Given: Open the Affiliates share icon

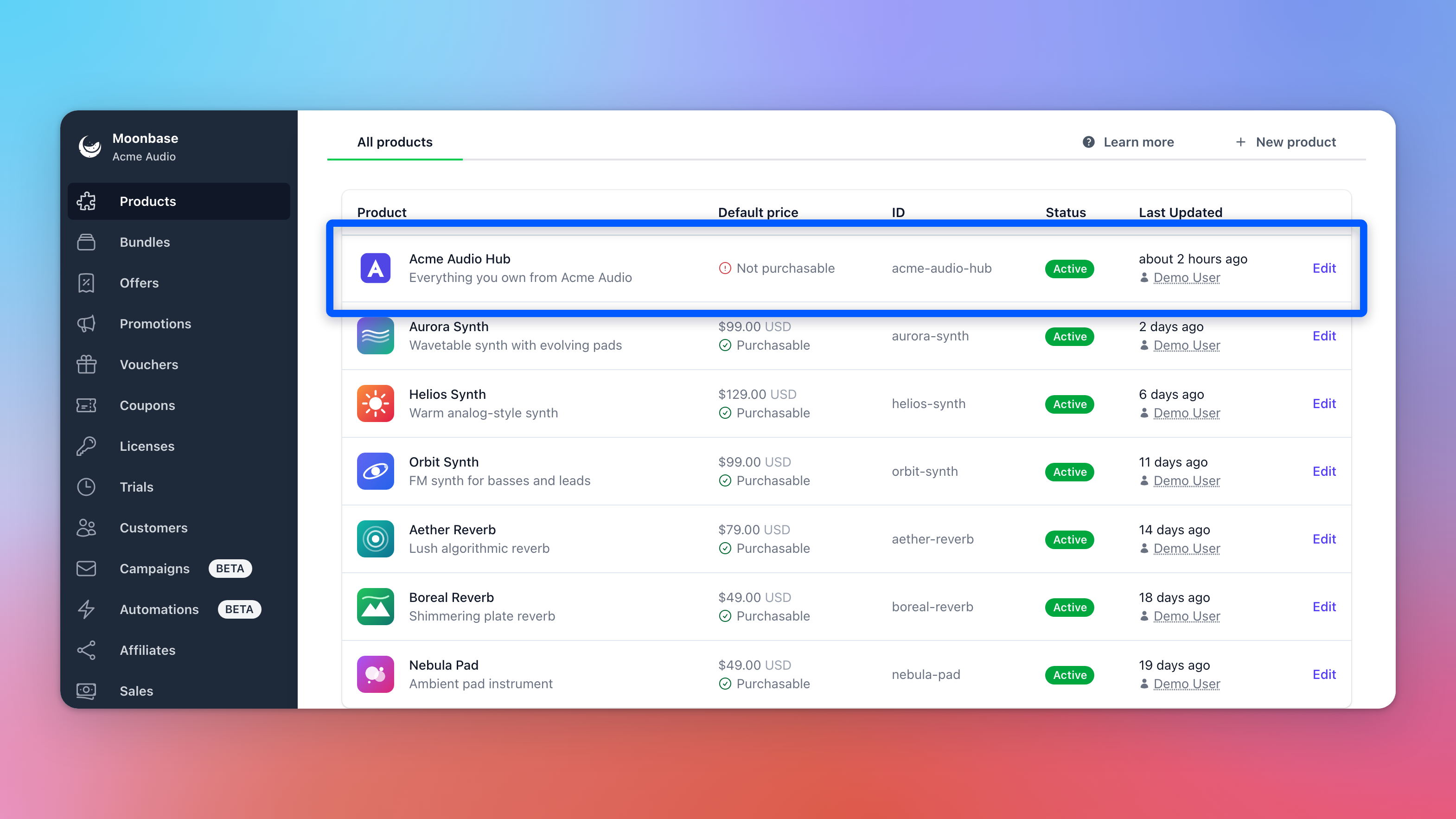Looking at the screenshot, I should tap(86, 650).
